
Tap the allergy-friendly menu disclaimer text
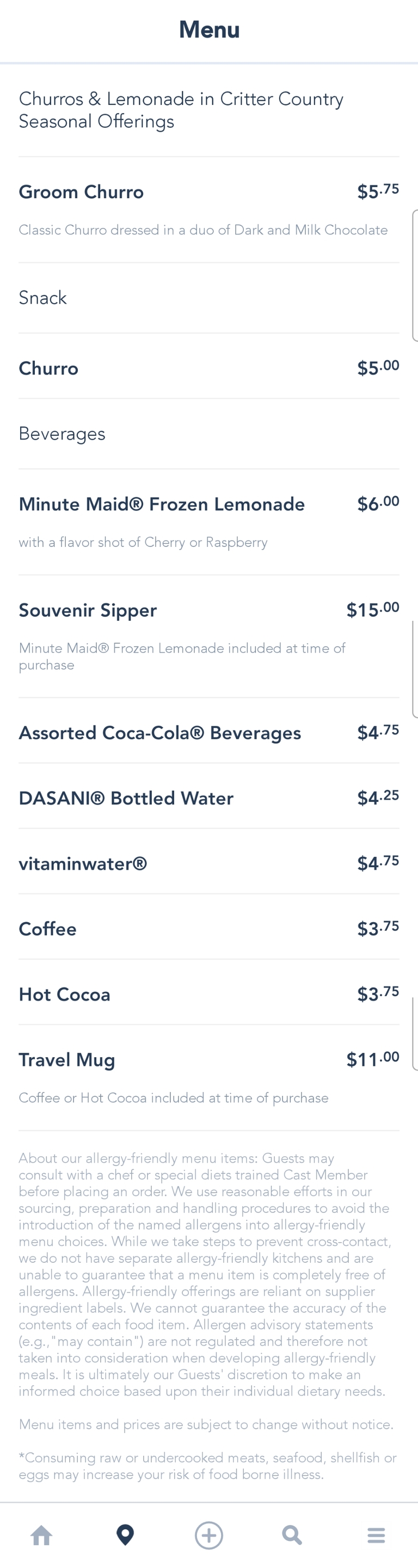click(204, 1274)
